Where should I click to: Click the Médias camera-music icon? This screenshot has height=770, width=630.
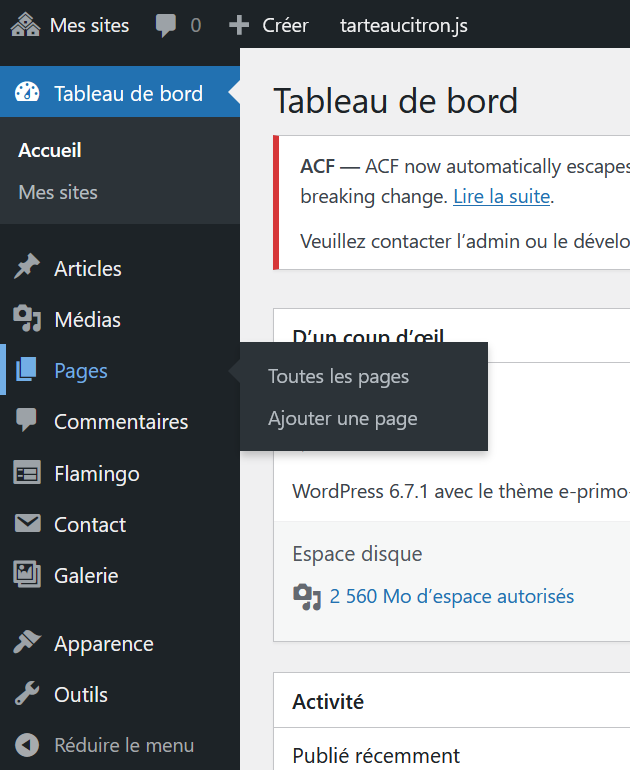pos(27,318)
